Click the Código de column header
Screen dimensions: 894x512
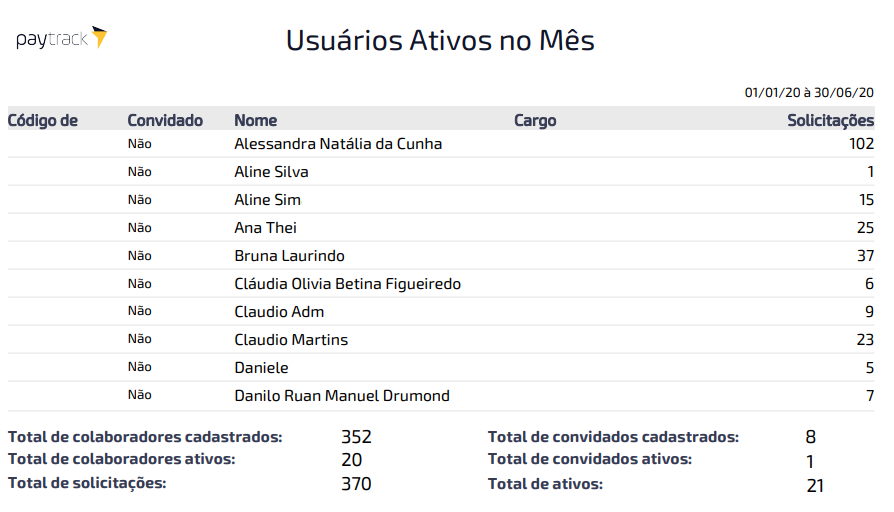pyautogui.click(x=43, y=120)
